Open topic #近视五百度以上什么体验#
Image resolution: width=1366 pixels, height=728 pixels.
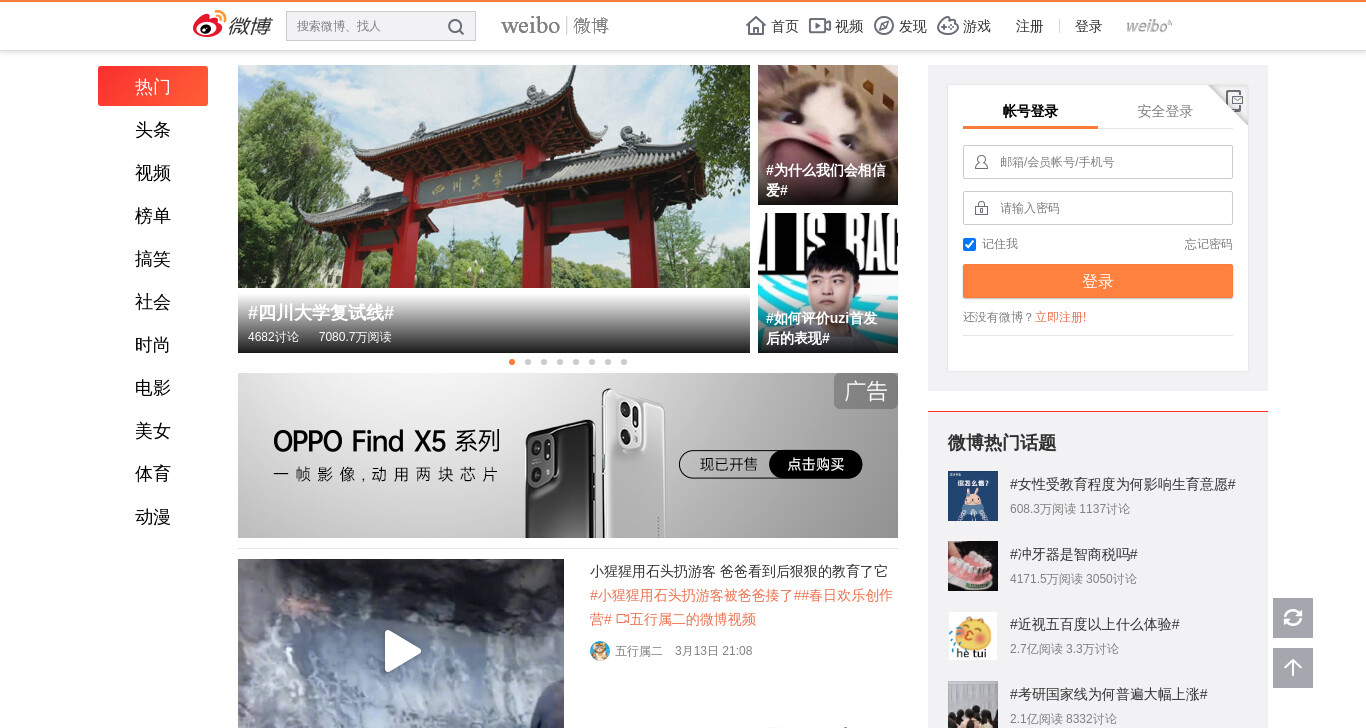(1094, 624)
